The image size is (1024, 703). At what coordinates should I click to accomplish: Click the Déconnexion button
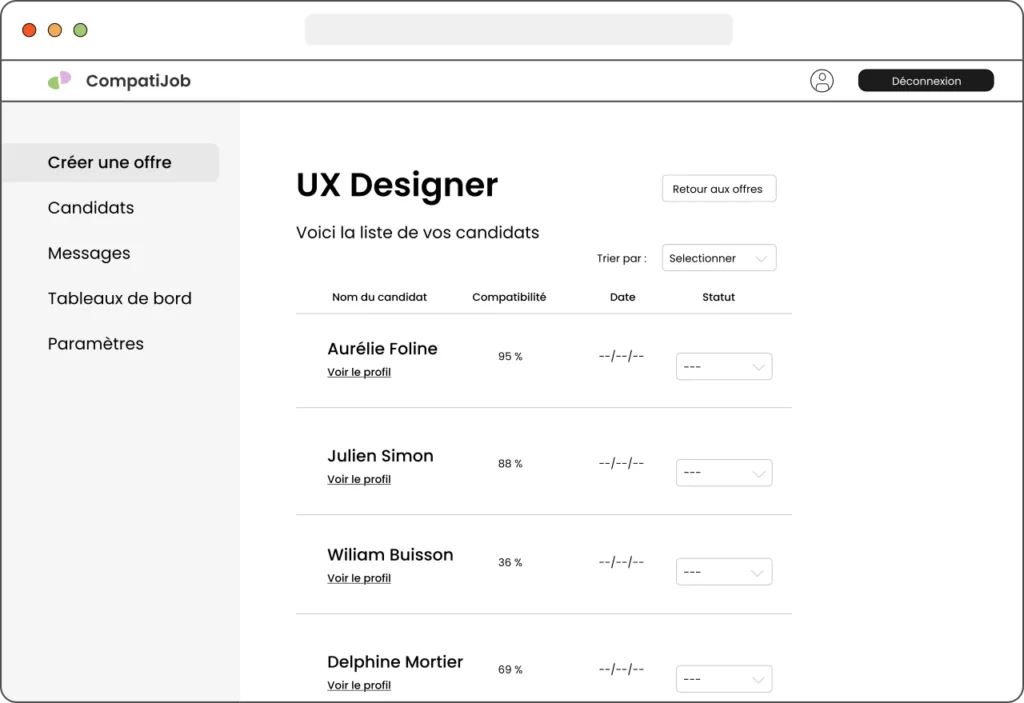click(925, 81)
